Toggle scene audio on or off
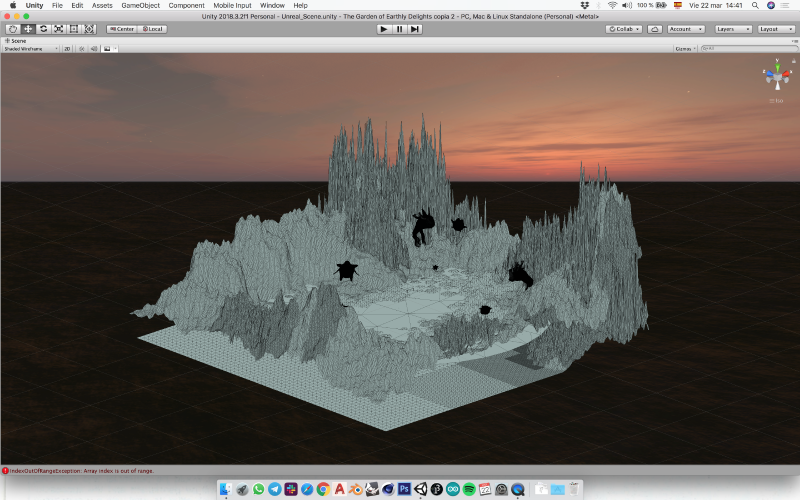This screenshot has height=500, width=800. pyautogui.click(x=92, y=48)
